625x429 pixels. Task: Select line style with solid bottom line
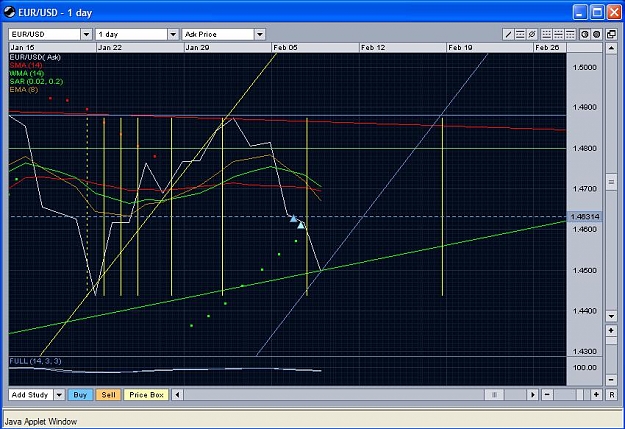[546, 34]
